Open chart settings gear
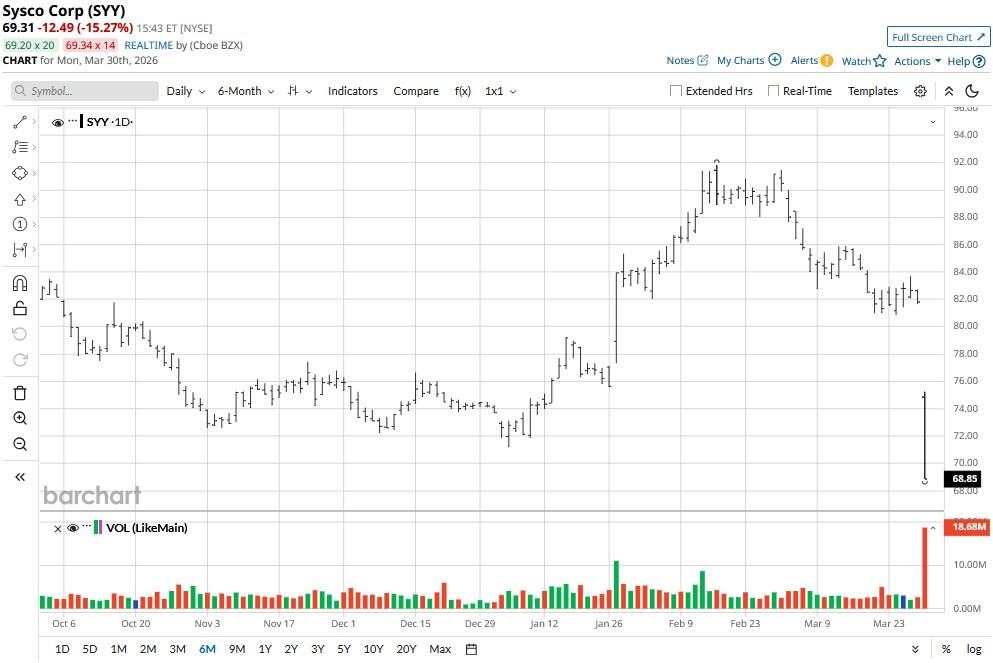 [x=920, y=91]
